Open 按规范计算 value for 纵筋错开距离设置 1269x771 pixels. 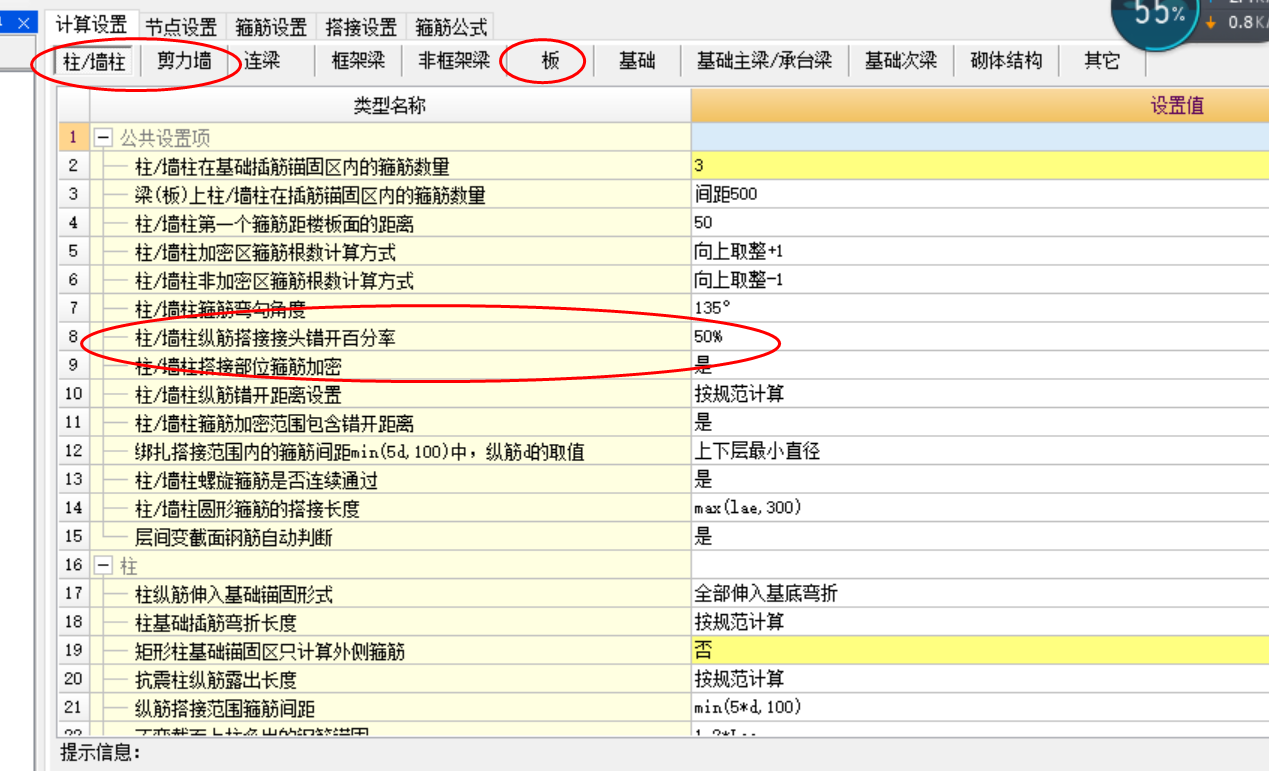tap(980, 394)
